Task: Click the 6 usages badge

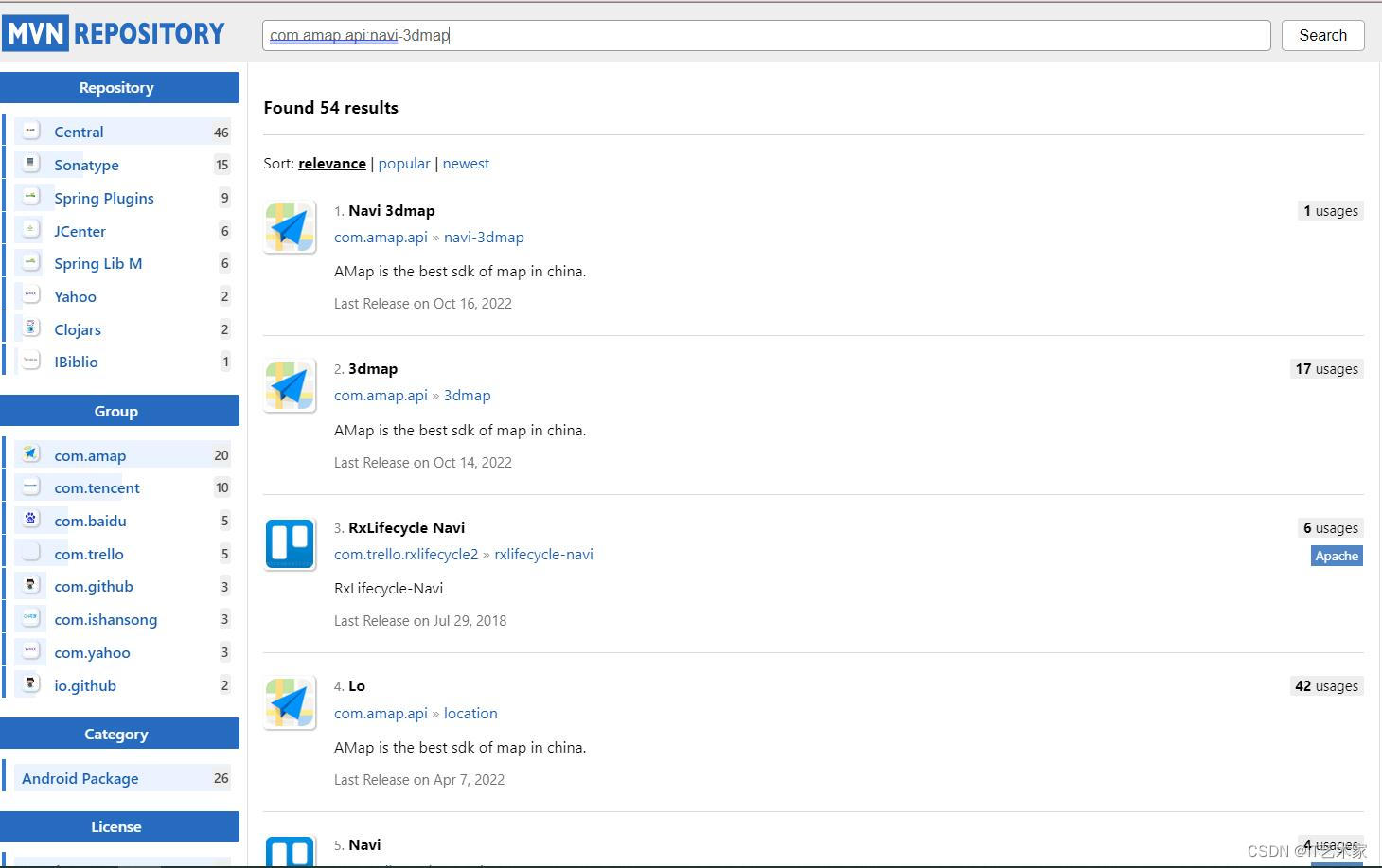Action: coord(1331,528)
